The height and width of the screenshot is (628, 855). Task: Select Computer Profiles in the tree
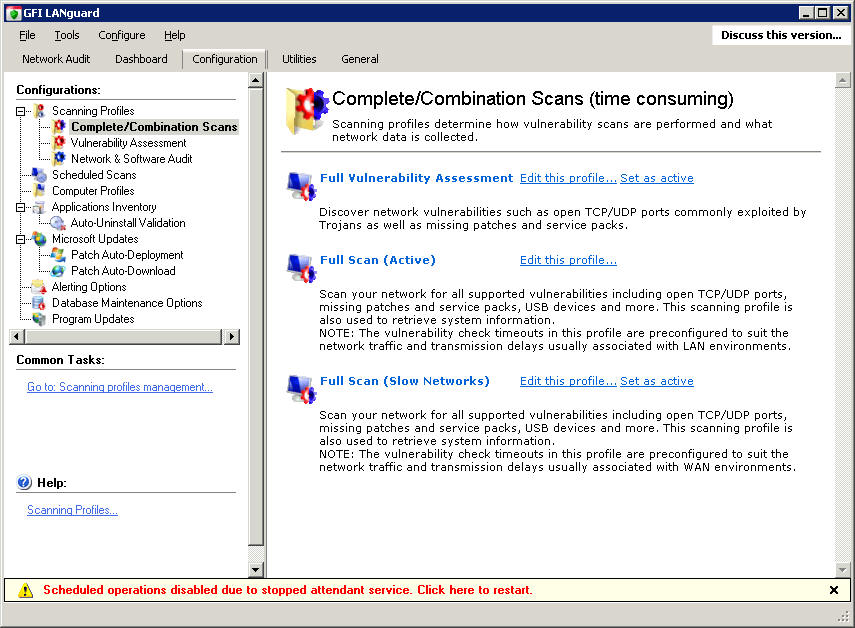point(93,191)
